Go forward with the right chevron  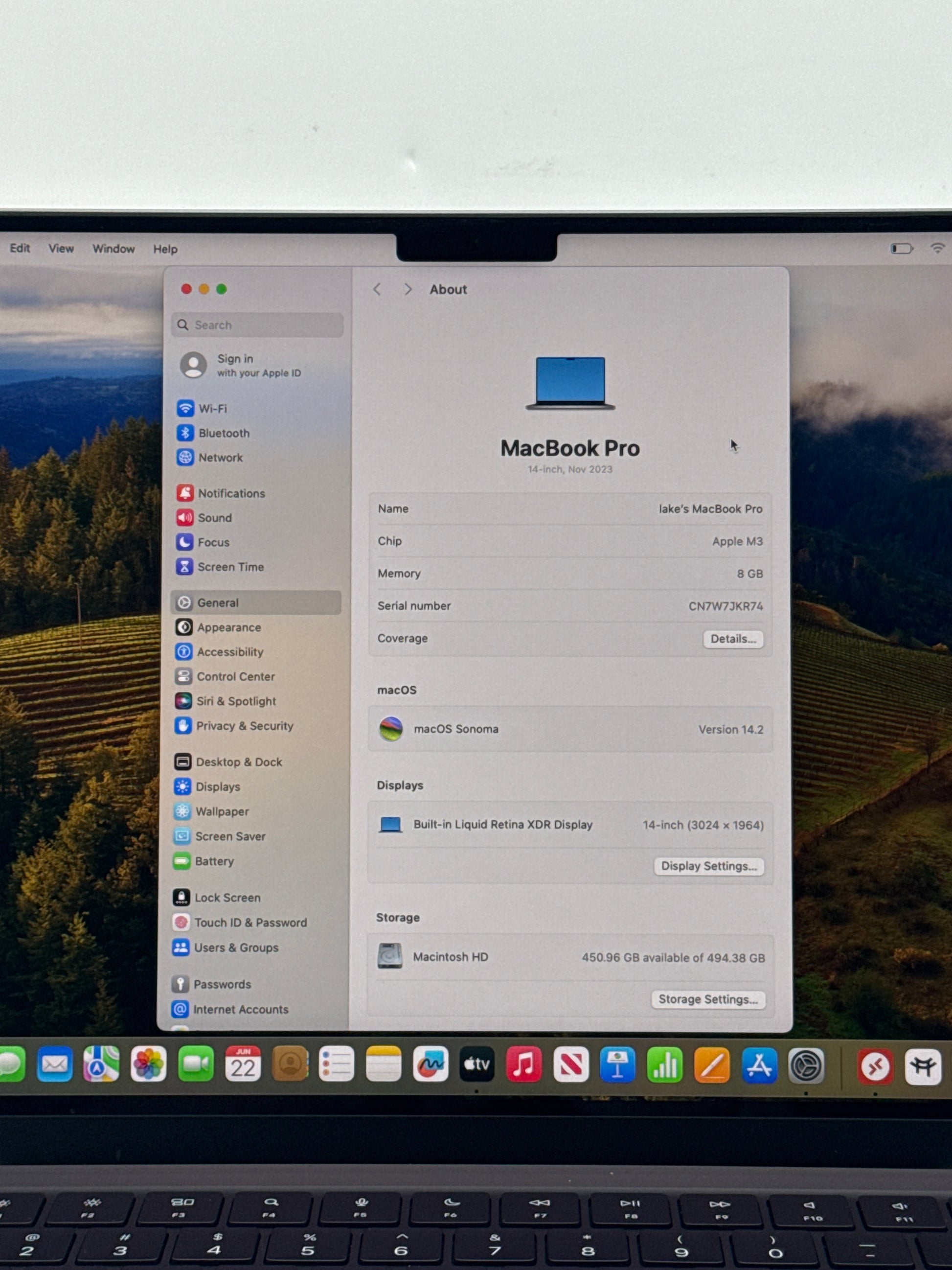click(408, 289)
